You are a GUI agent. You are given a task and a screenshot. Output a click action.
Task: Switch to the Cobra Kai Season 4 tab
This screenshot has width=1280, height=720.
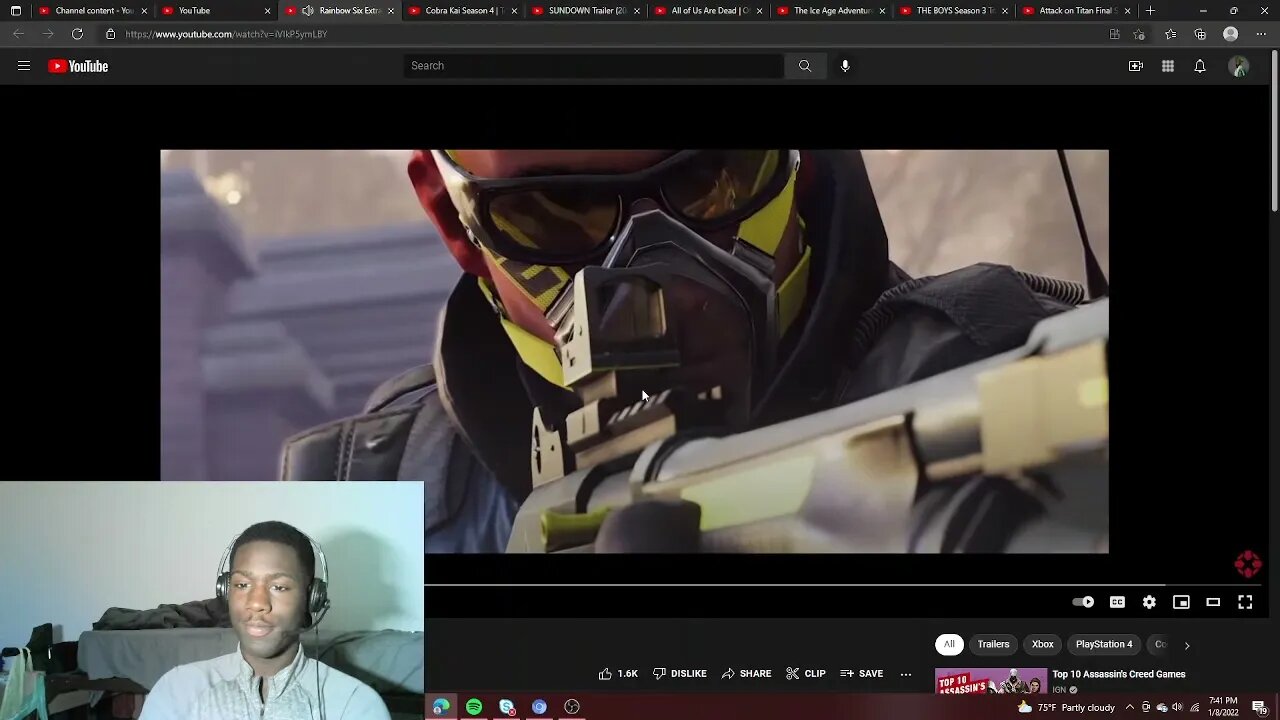pyautogui.click(x=462, y=11)
